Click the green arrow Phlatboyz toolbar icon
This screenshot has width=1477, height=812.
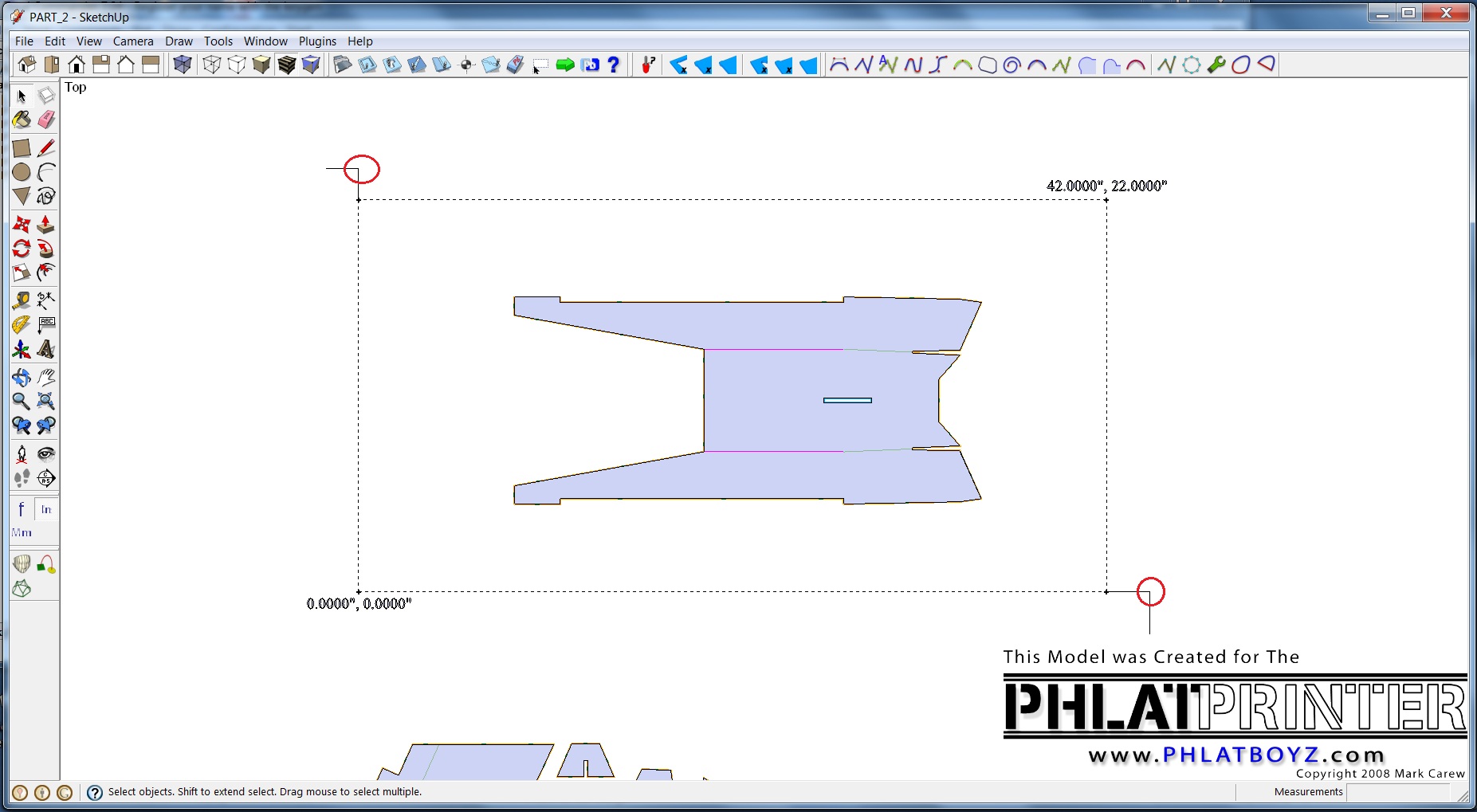(565, 65)
